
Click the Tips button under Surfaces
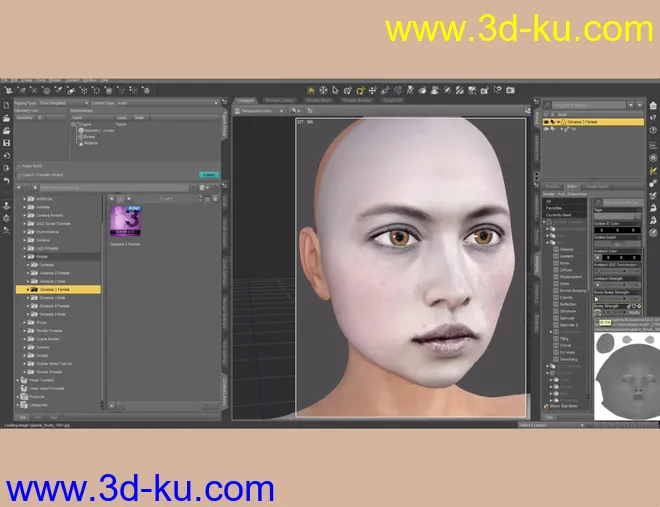(549, 417)
